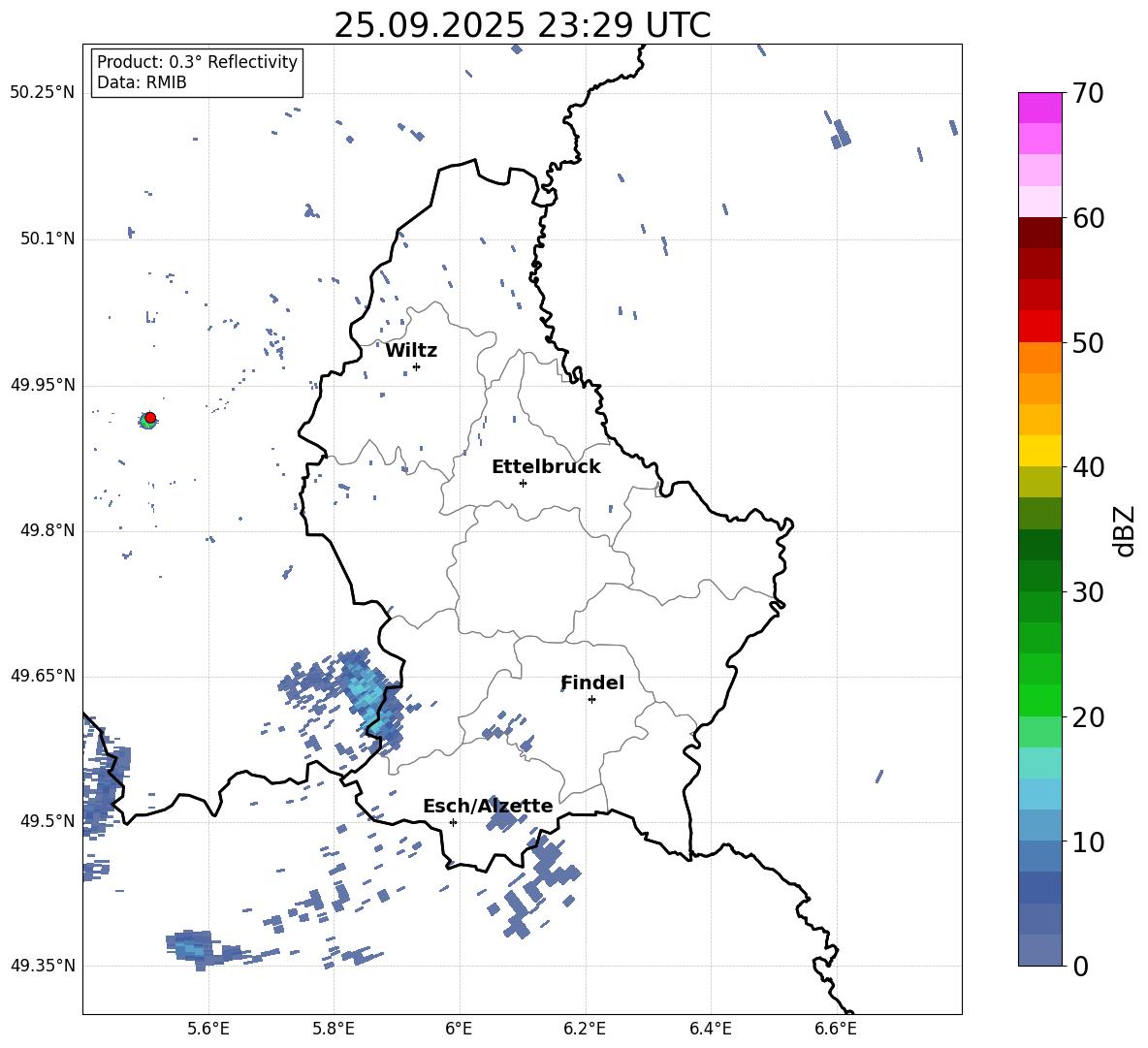
Task: Click the 49.95°N latitude label
Action: tap(43, 385)
